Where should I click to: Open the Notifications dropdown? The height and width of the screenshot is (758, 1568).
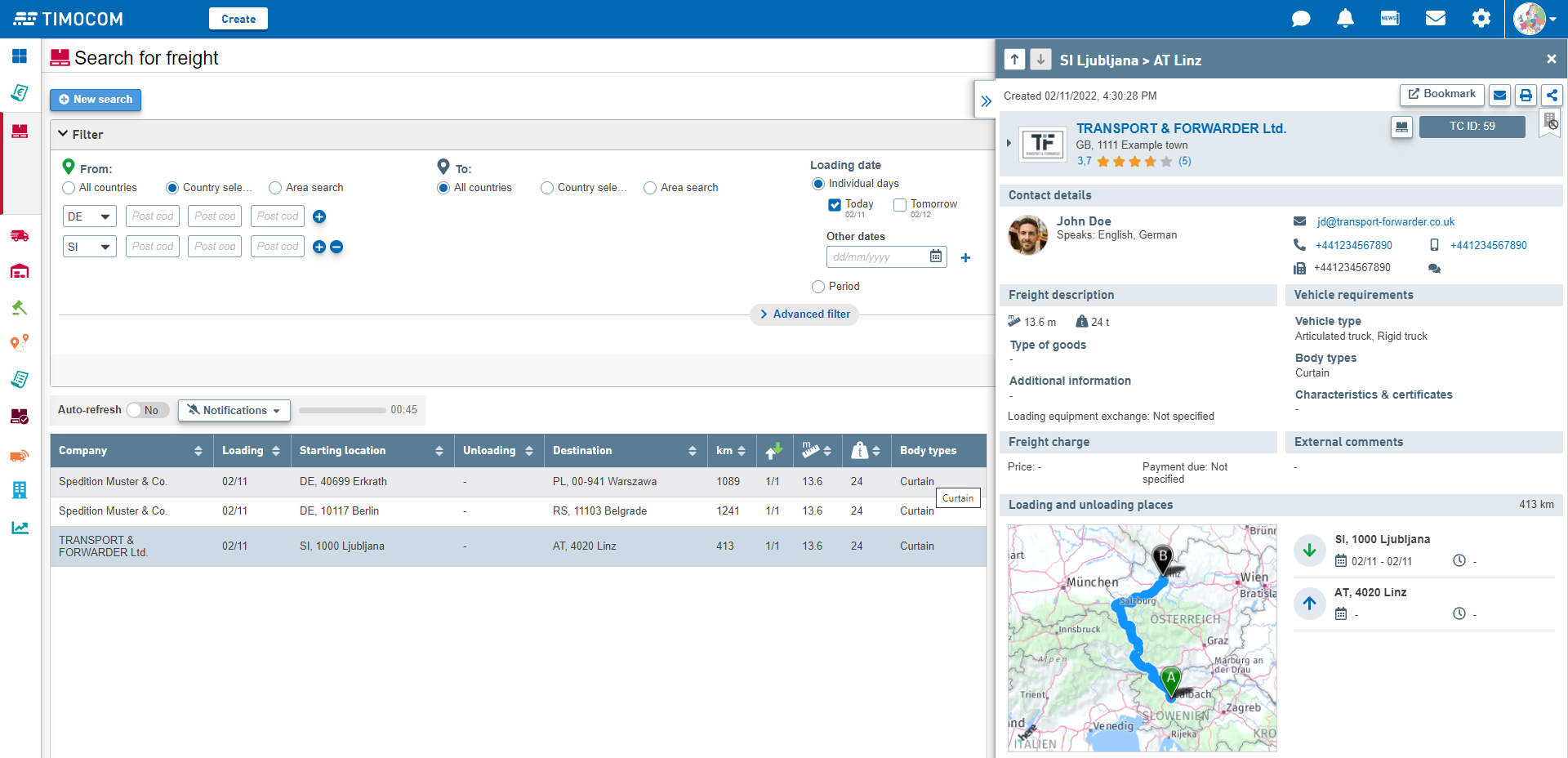tap(234, 410)
